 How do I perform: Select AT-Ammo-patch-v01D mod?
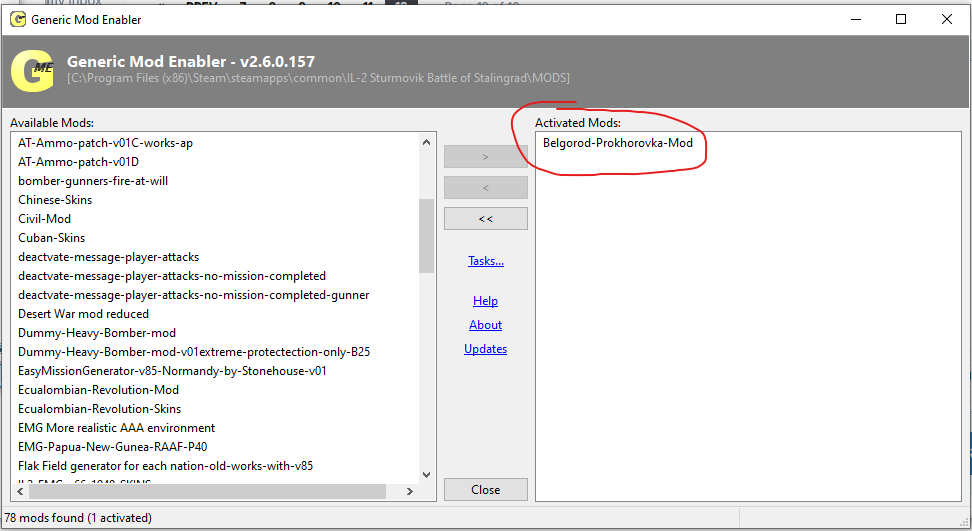pos(79,162)
